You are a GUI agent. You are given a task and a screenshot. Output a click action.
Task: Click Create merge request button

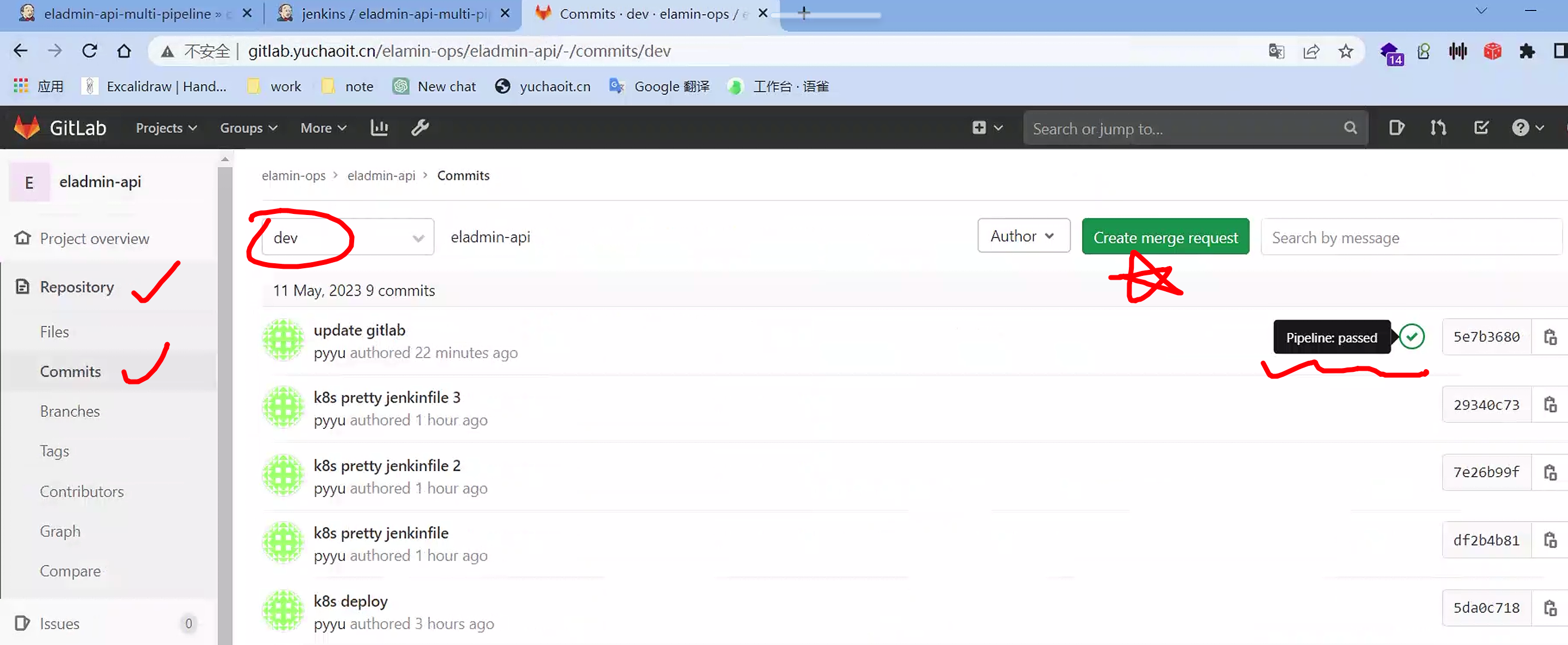[x=1165, y=237]
